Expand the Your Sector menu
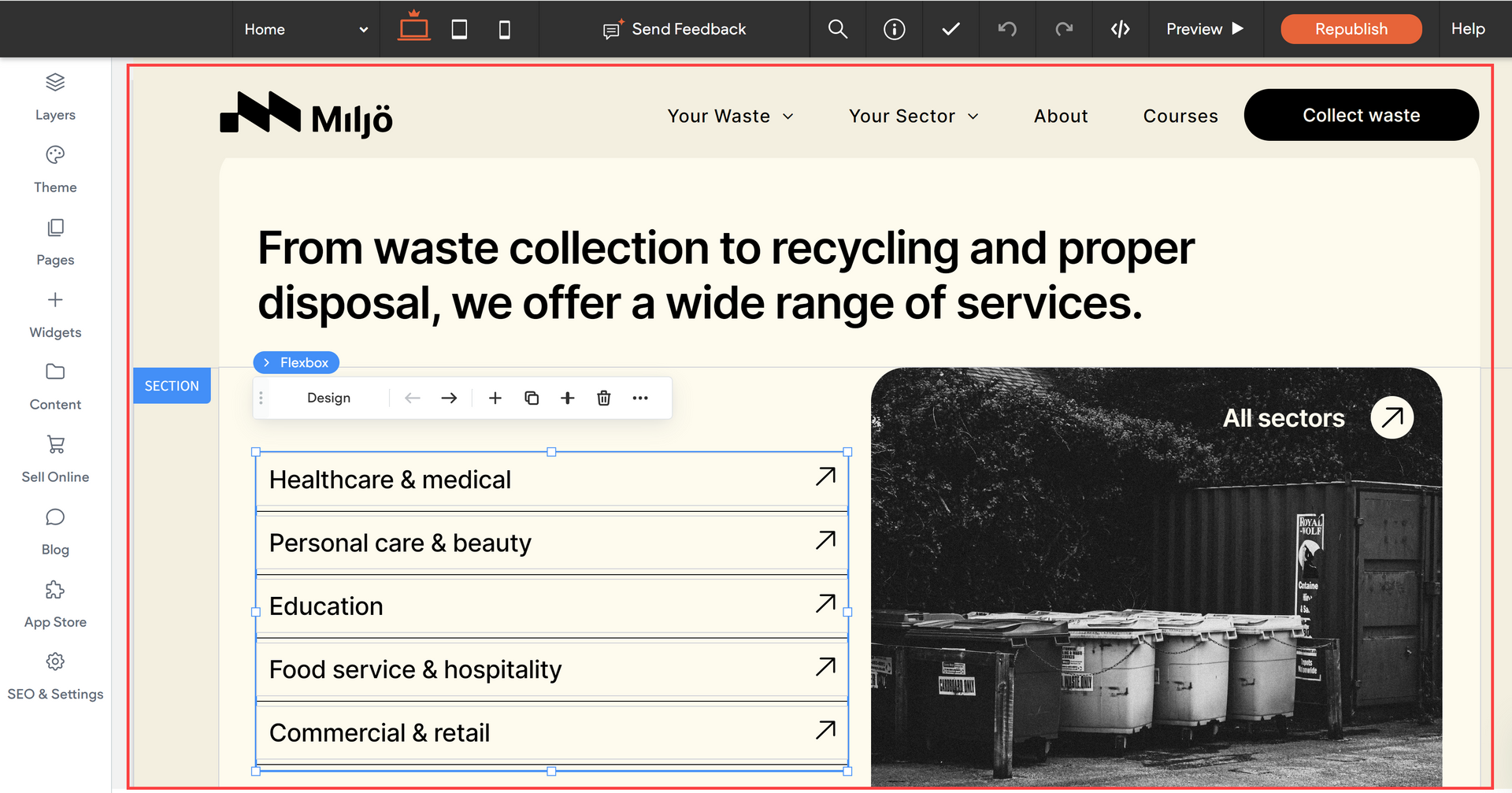The height and width of the screenshot is (793, 1512). coord(913,116)
